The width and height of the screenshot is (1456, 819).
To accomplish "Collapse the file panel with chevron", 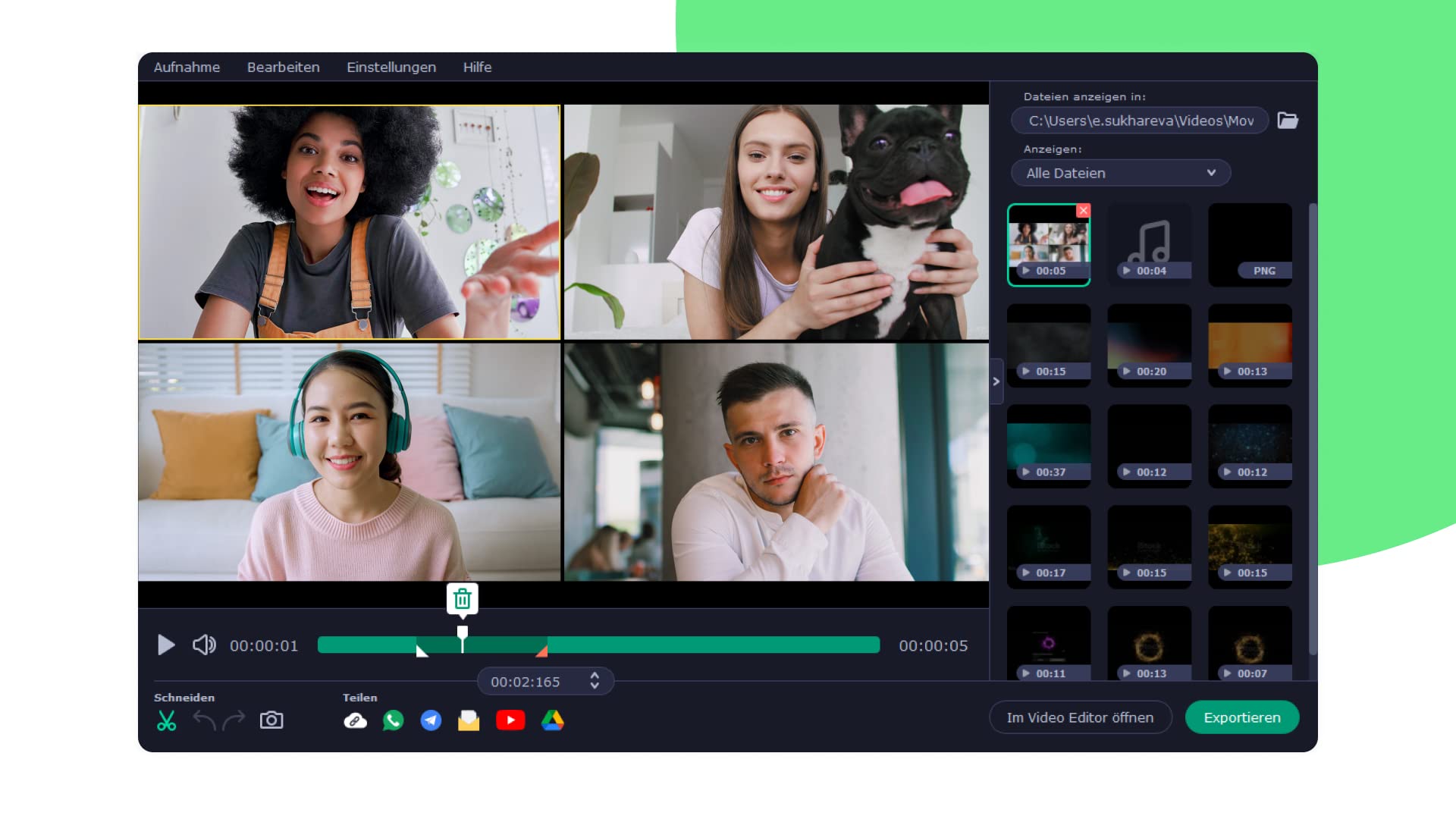I will (x=996, y=381).
